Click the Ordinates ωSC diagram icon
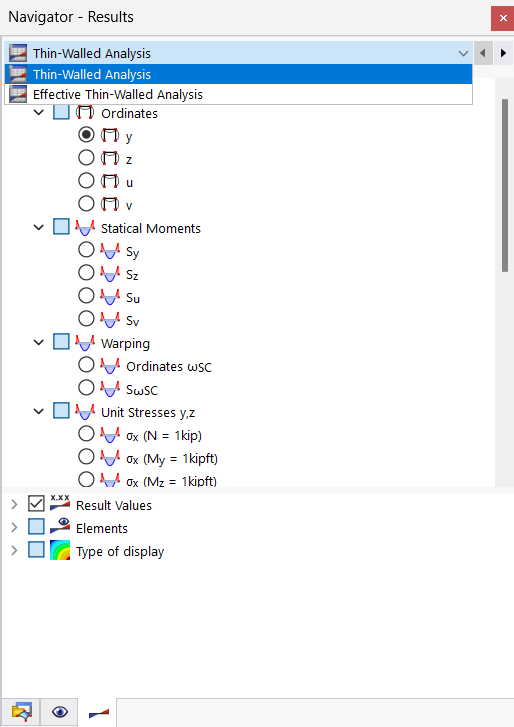This screenshot has width=514, height=727. coord(110,365)
